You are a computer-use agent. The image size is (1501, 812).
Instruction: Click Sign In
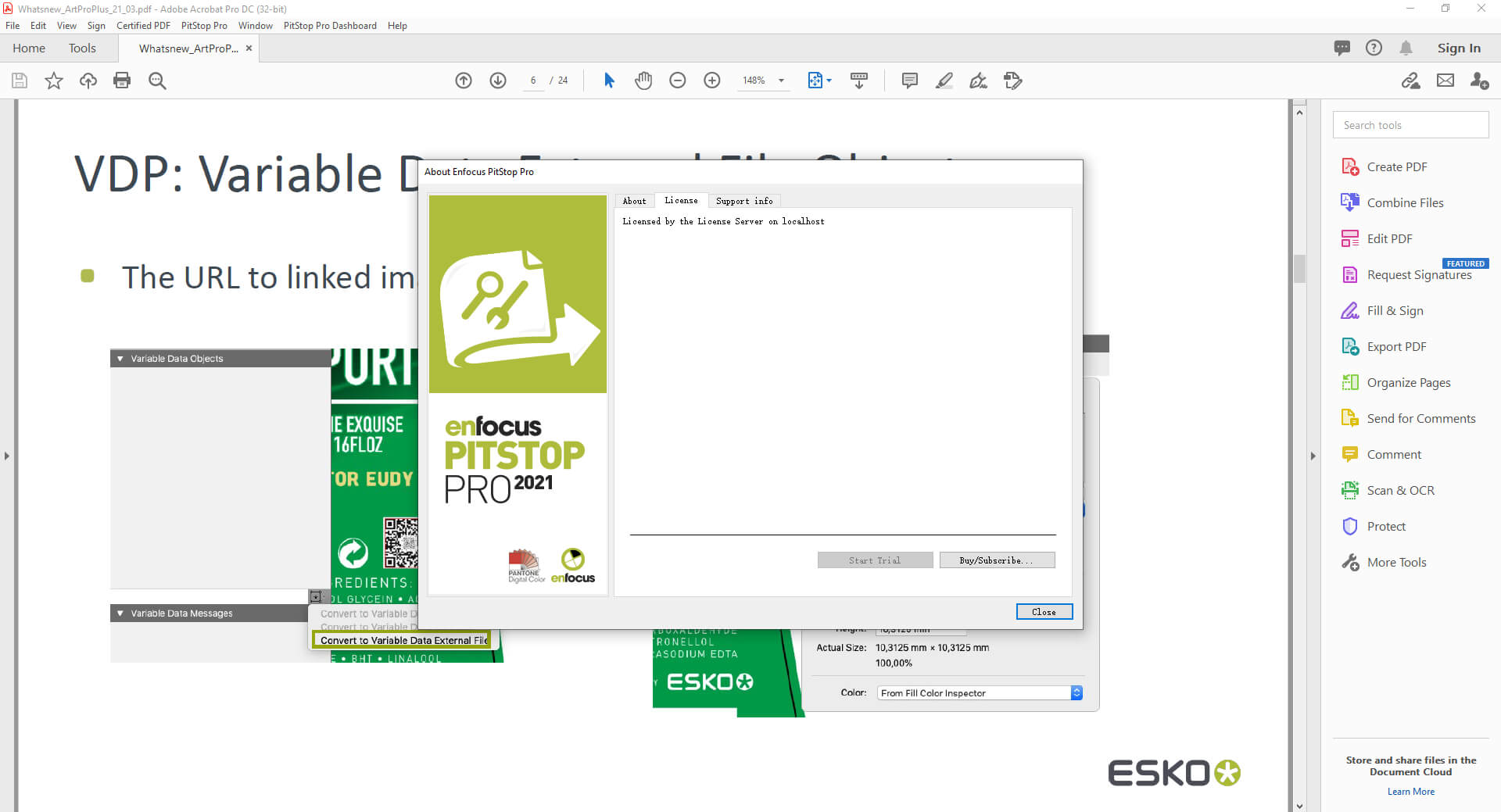click(1459, 48)
